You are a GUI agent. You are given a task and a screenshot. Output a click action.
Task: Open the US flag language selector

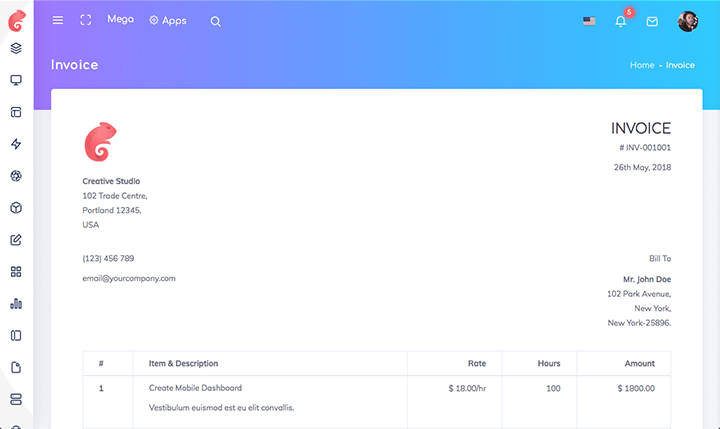pyautogui.click(x=589, y=21)
